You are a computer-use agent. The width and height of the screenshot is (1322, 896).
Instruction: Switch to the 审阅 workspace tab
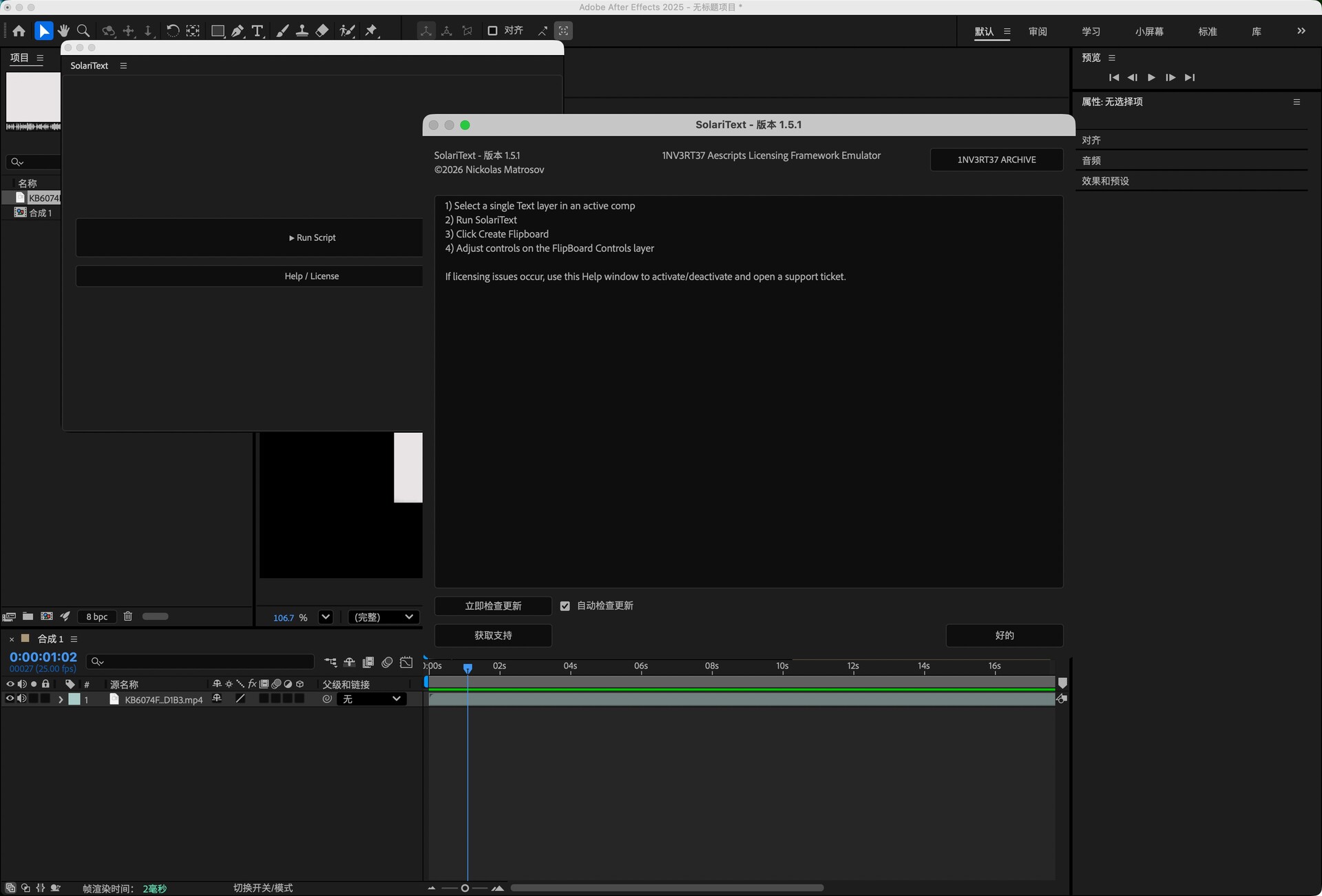(1038, 32)
